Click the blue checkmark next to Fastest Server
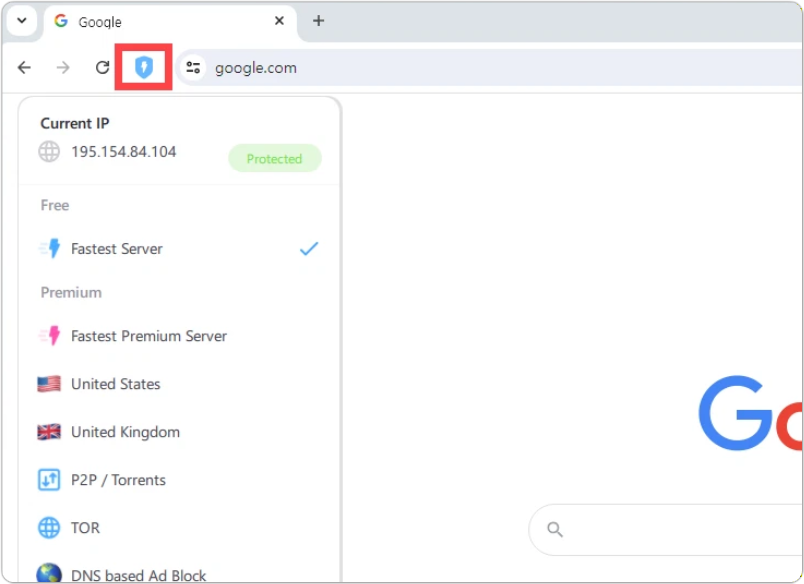Screen dimensions: 804x584 pos(309,249)
